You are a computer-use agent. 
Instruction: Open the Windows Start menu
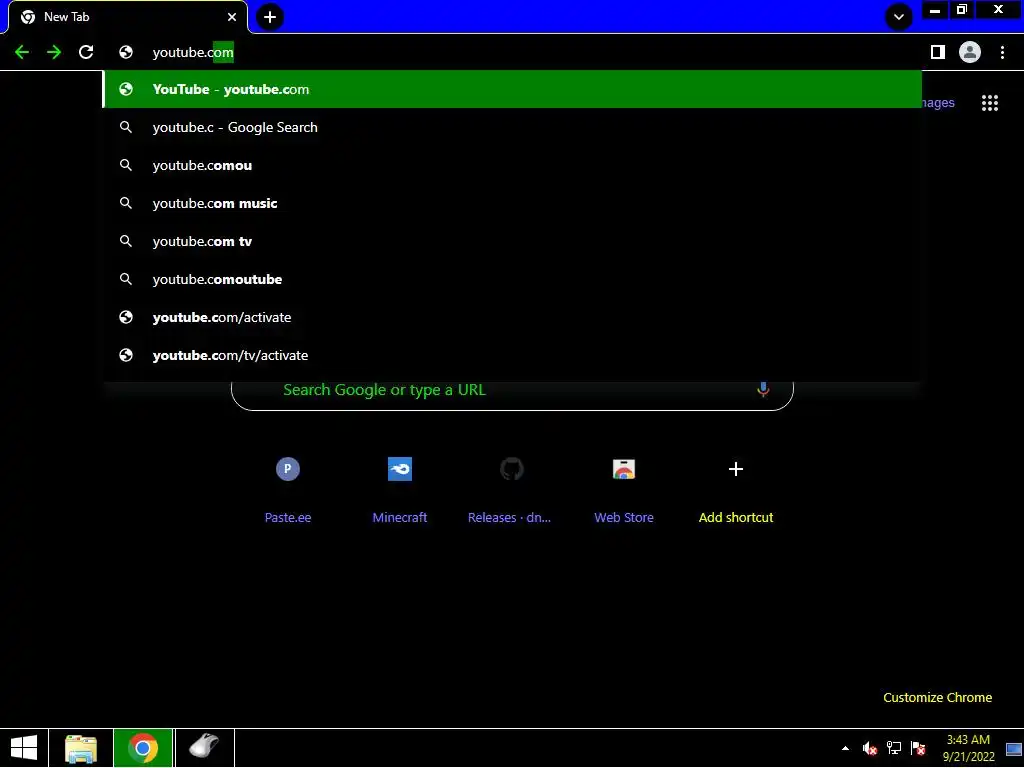pyautogui.click(x=24, y=748)
